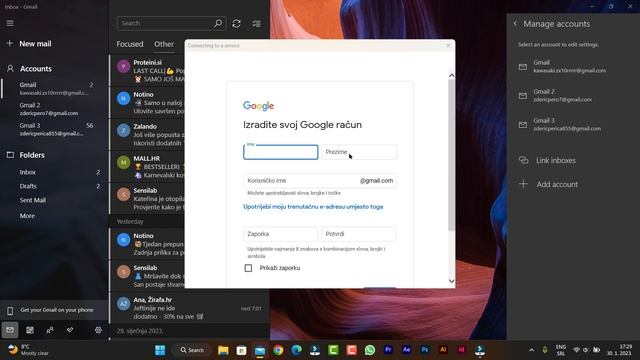Click the Ime first name field

[280, 152]
